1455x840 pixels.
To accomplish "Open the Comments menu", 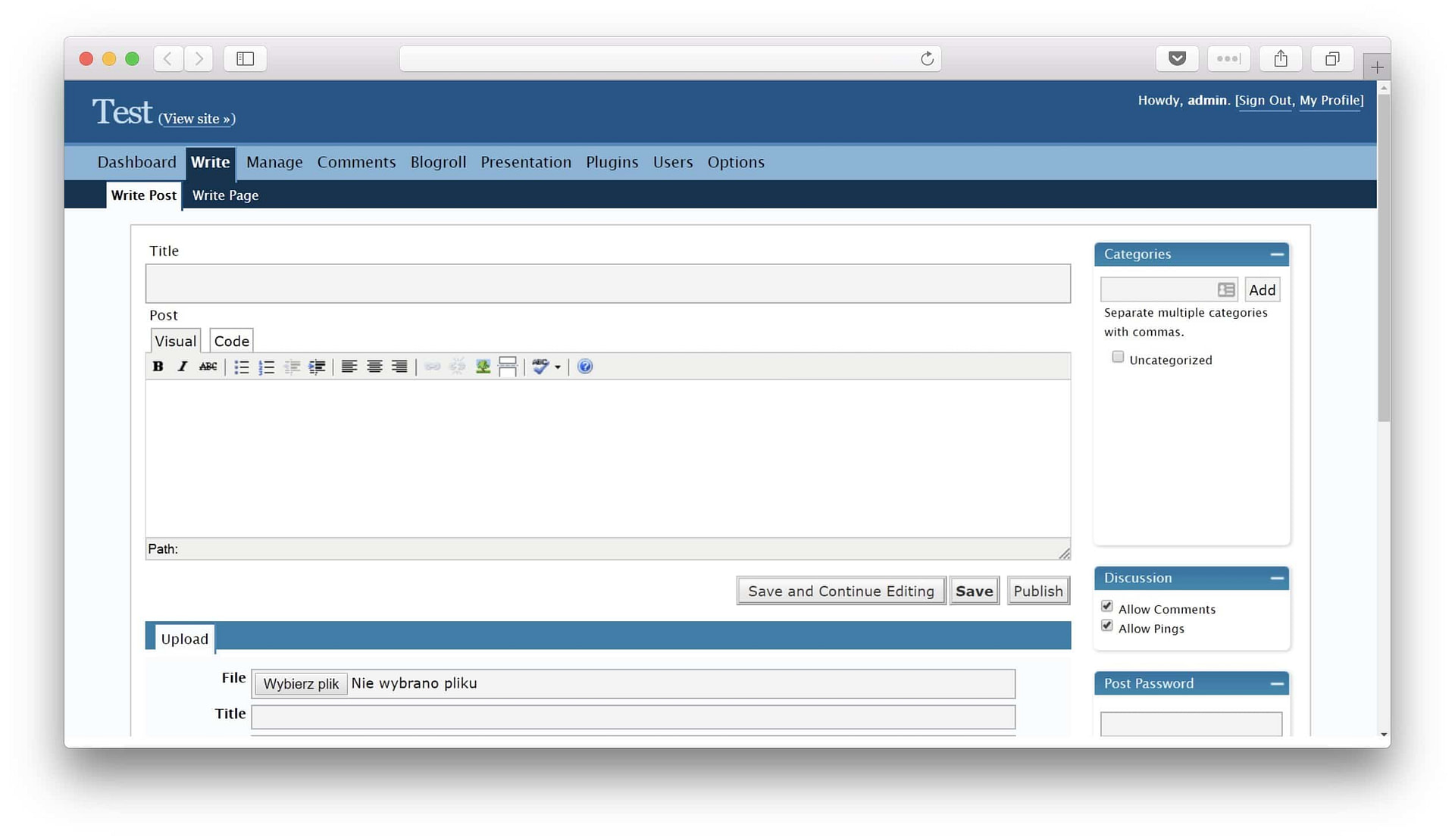I will tap(356, 162).
